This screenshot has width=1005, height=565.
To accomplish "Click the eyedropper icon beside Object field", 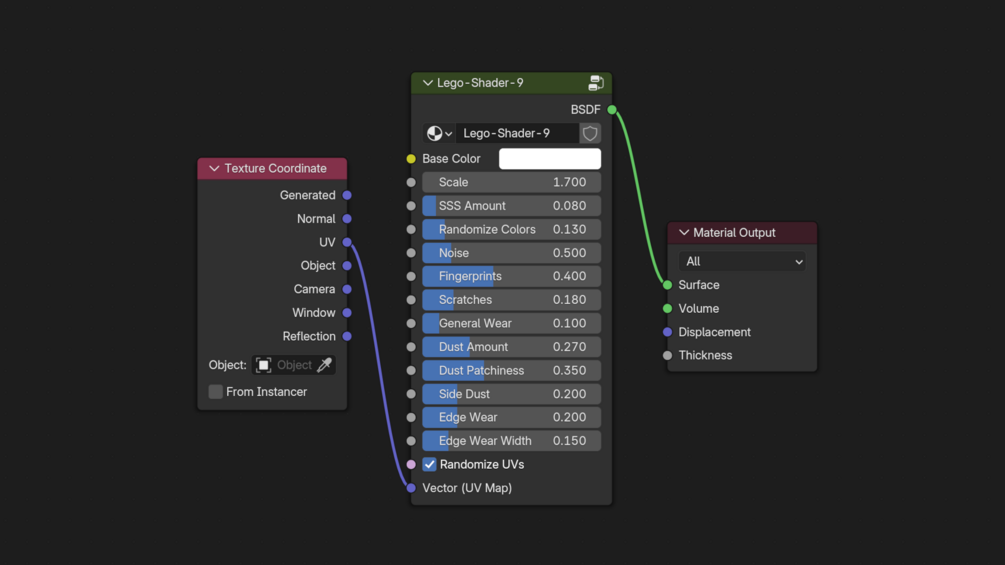I will 324,365.
